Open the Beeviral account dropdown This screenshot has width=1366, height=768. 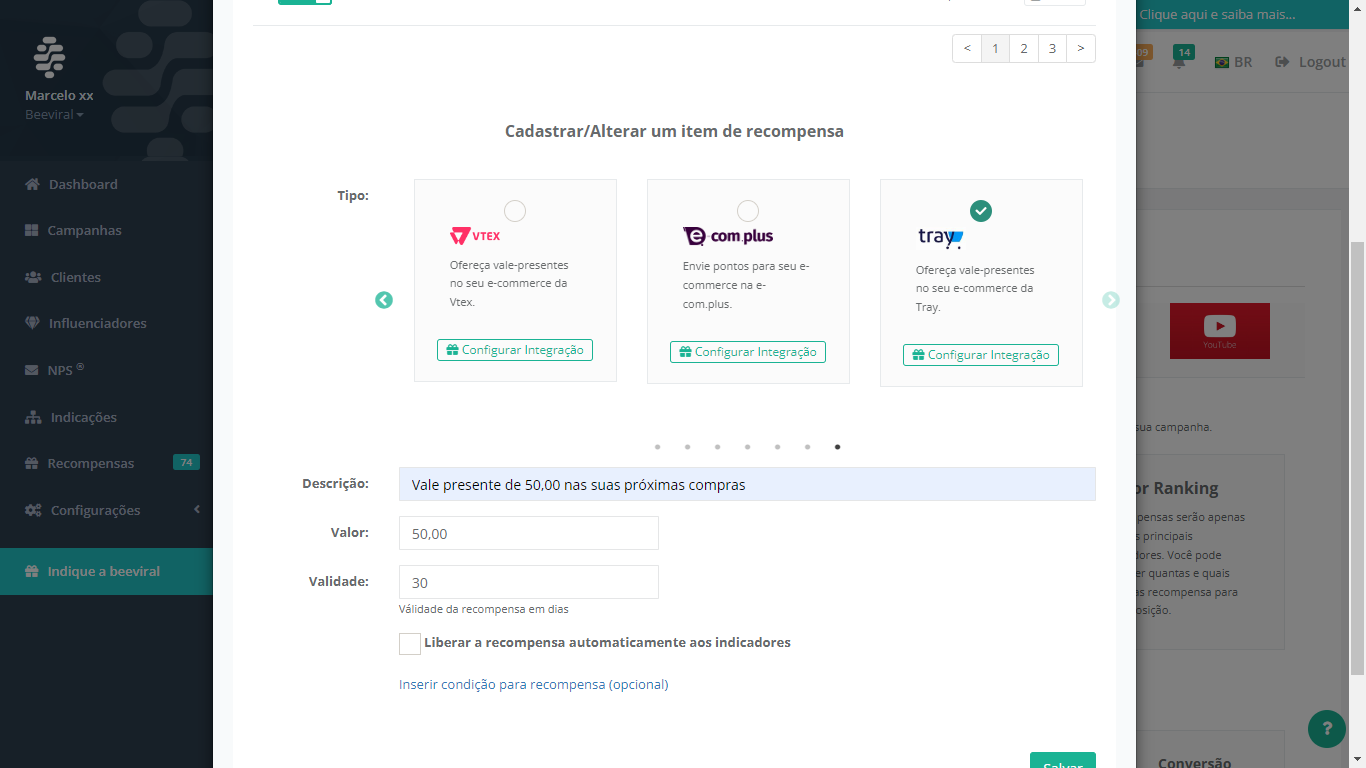tap(54, 115)
